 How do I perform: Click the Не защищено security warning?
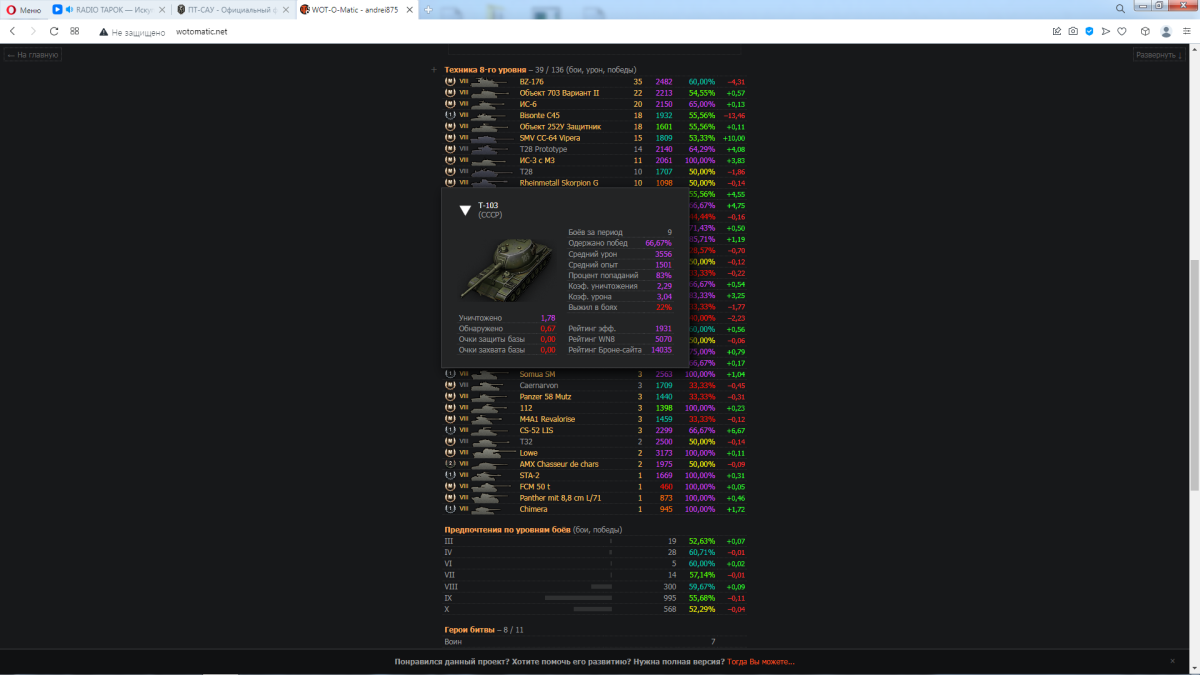pyautogui.click(x=133, y=32)
